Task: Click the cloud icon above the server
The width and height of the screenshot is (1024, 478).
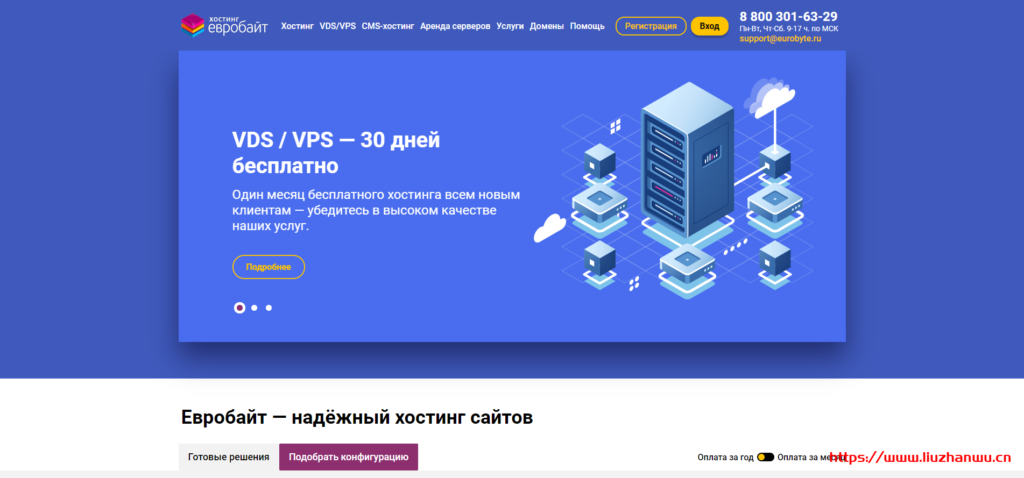Action: [x=774, y=98]
